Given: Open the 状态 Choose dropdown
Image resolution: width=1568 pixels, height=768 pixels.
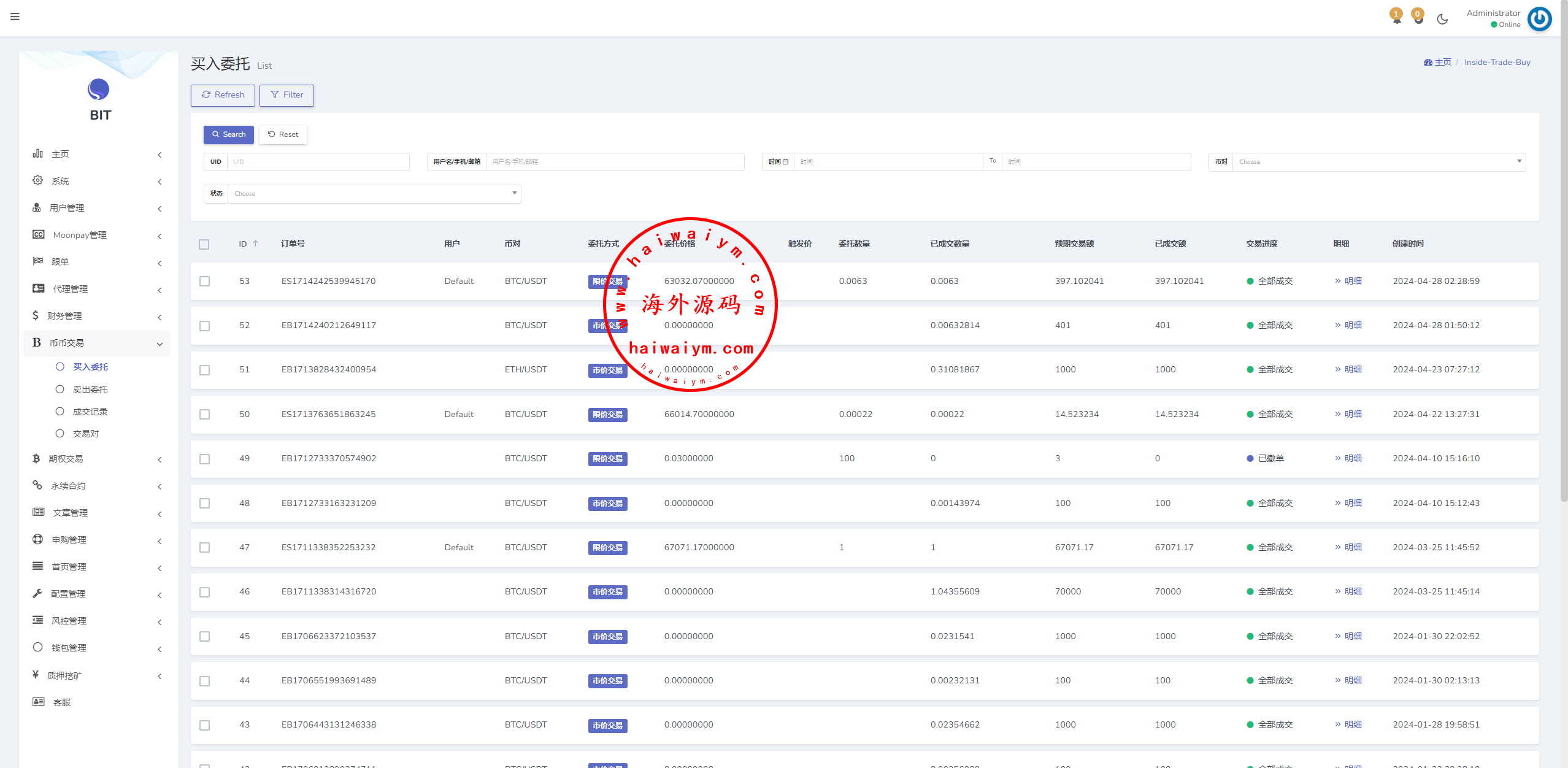Looking at the screenshot, I should pyautogui.click(x=374, y=194).
